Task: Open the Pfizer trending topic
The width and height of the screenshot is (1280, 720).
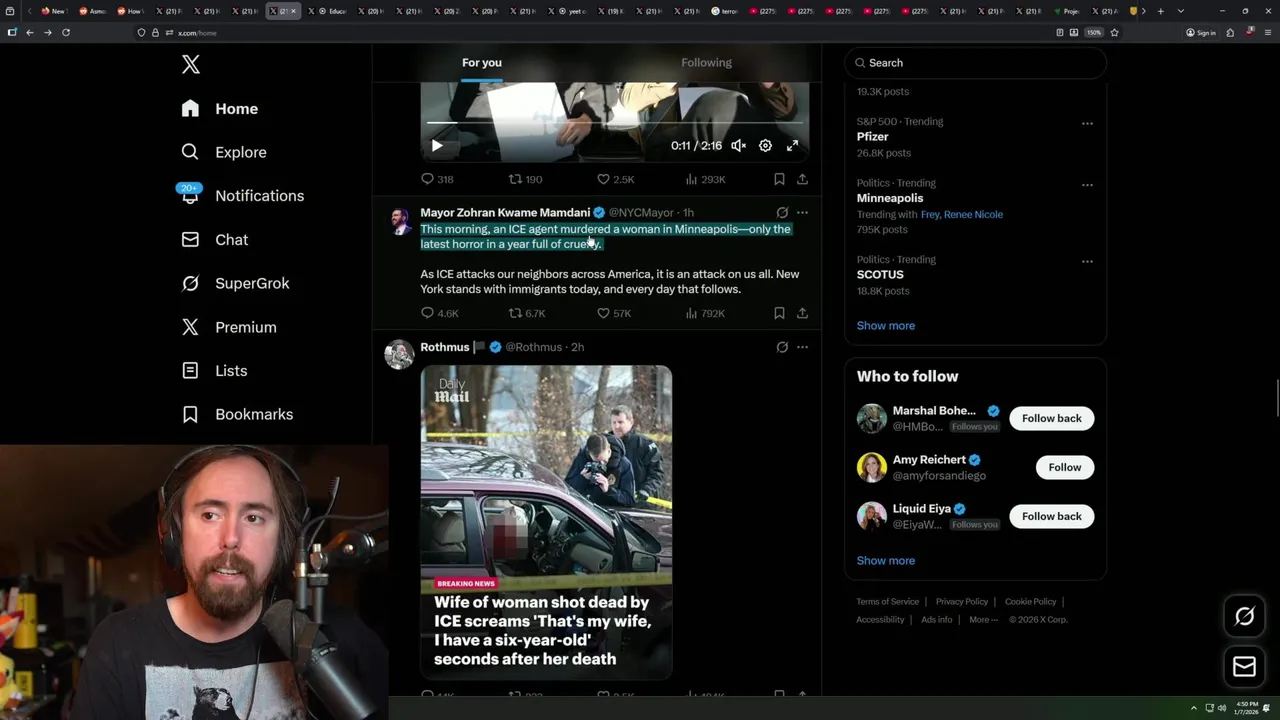Action: pyautogui.click(x=873, y=137)
